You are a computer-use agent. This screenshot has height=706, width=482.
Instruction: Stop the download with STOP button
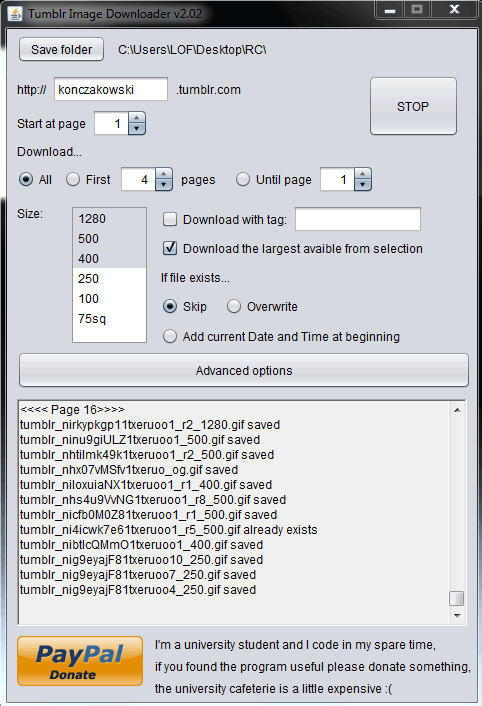click(x=413, y=106)
